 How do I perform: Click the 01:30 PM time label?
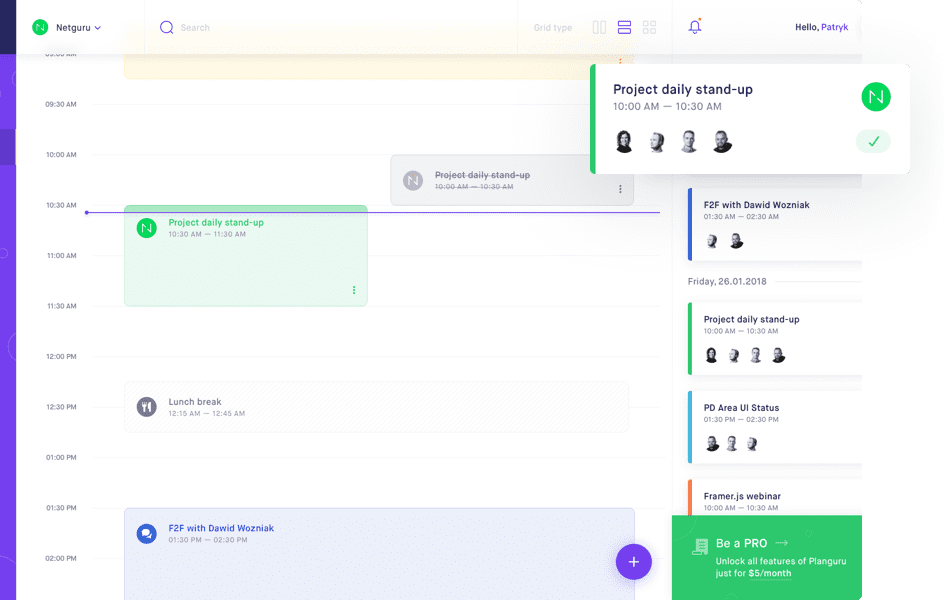pos(61,508)
